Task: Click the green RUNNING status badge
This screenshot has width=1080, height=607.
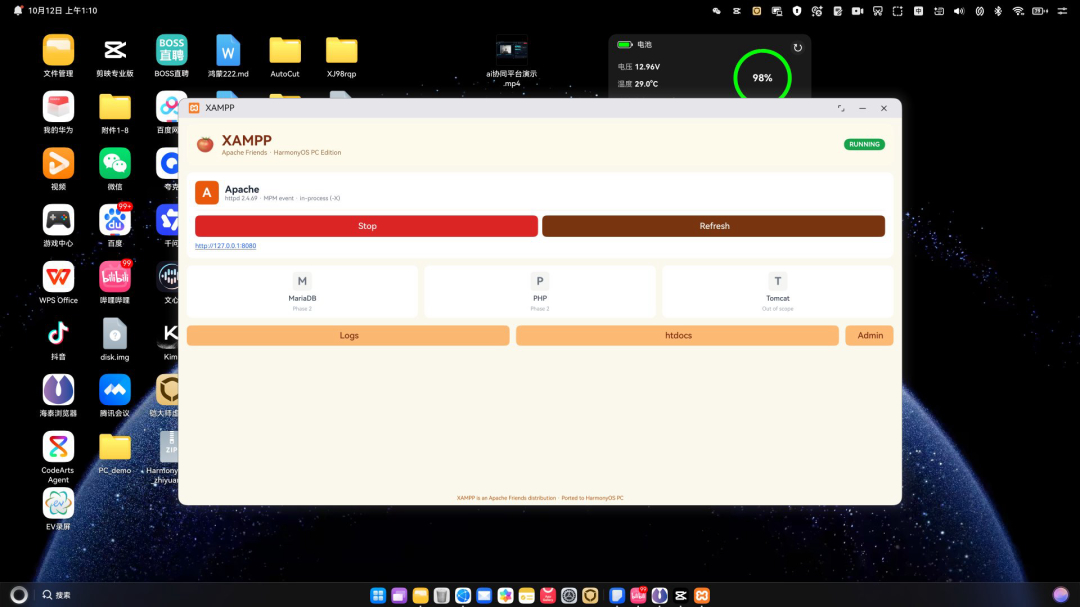Action: coord(864,145)
